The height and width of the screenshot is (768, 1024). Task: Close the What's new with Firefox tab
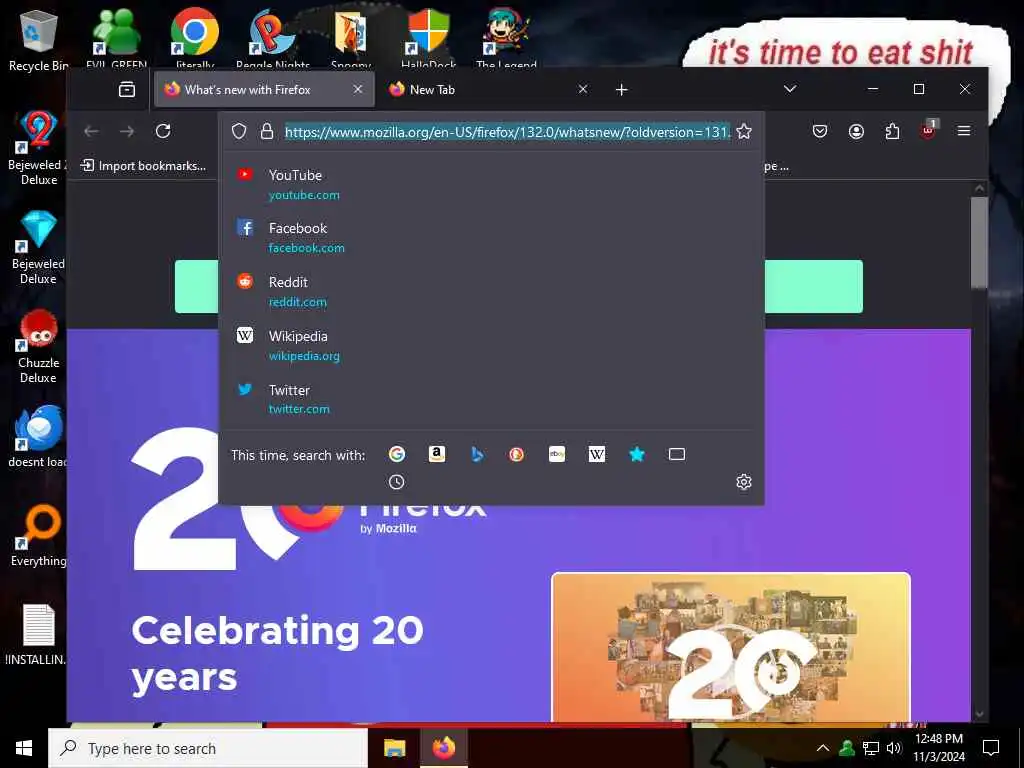point(358,89)
